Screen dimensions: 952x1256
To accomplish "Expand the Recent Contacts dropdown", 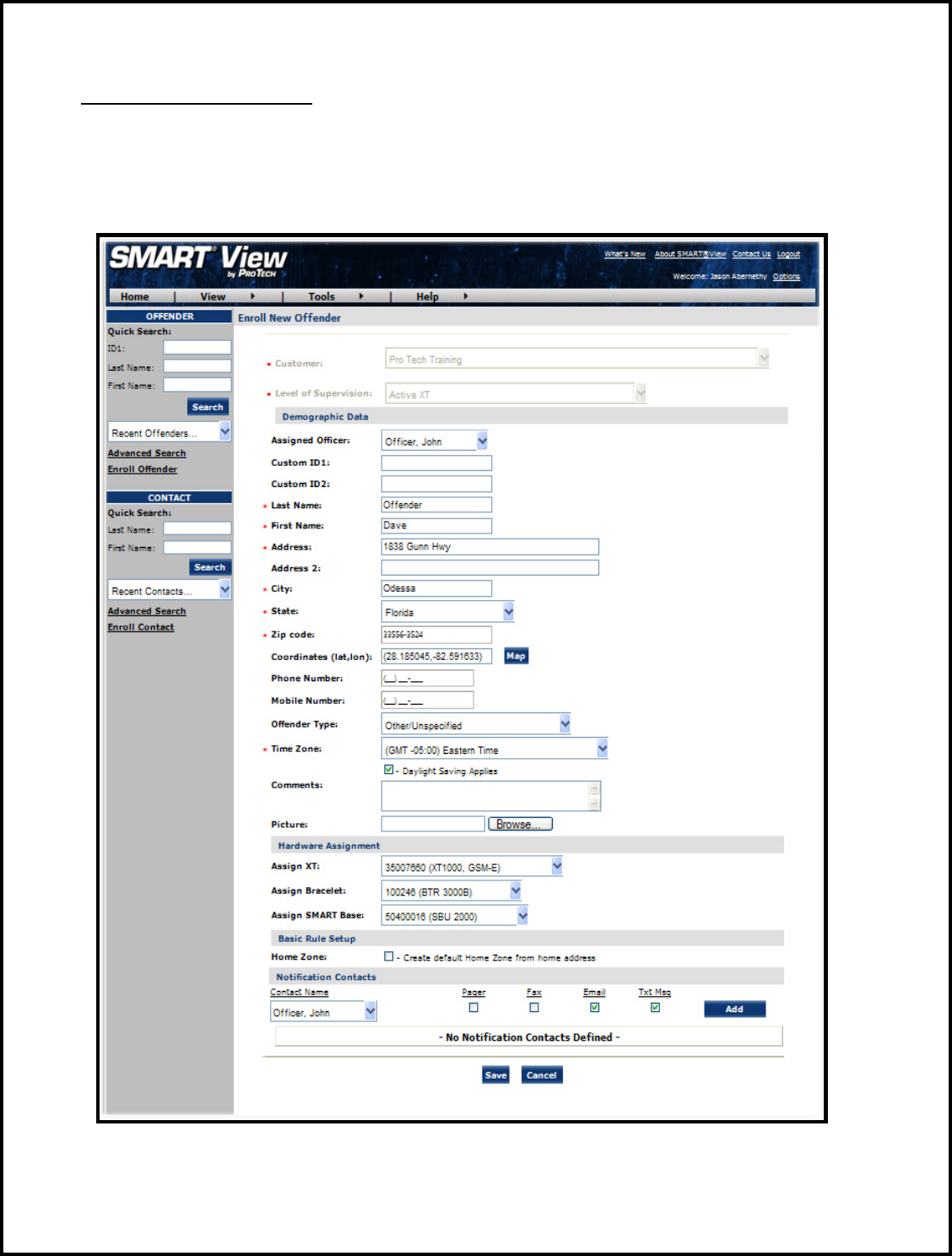I will click(170, 590).
